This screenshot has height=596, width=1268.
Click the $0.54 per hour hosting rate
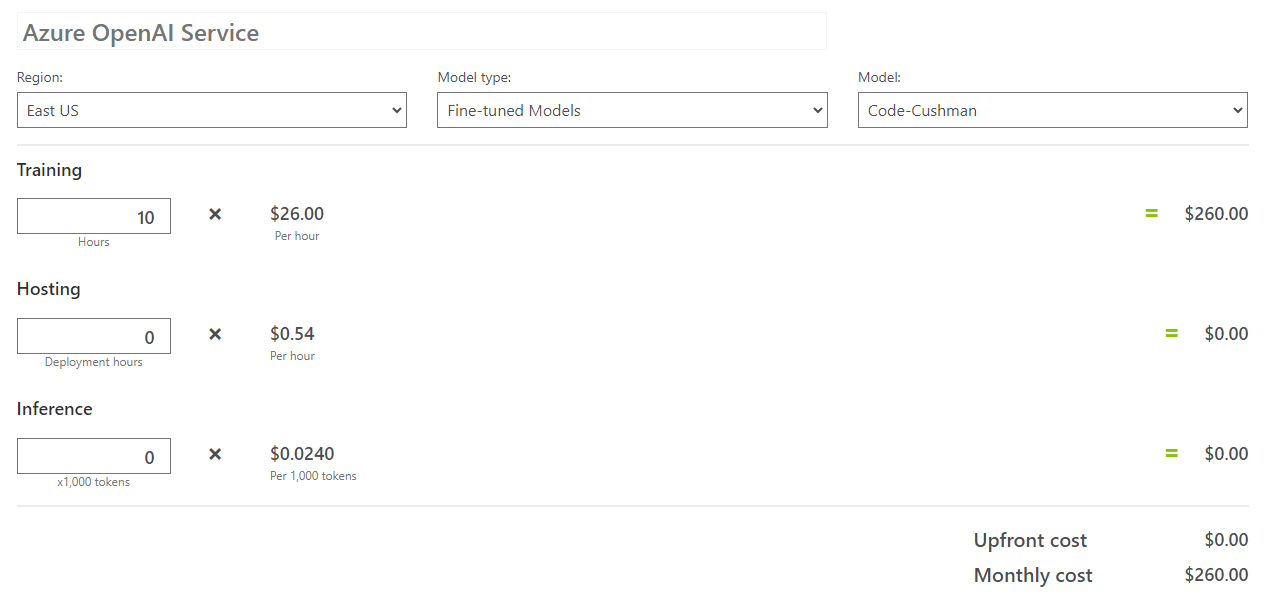[292, 334]
